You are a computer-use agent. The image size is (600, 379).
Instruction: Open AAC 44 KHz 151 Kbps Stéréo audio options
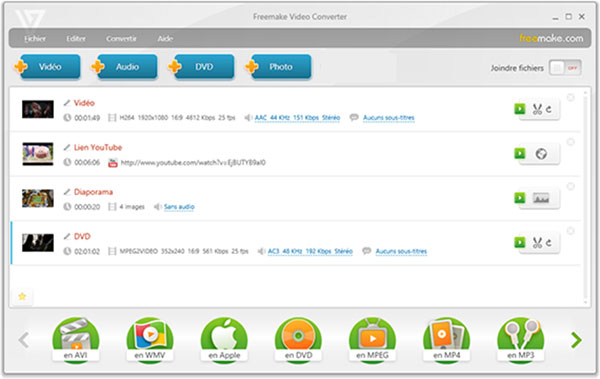297,118
